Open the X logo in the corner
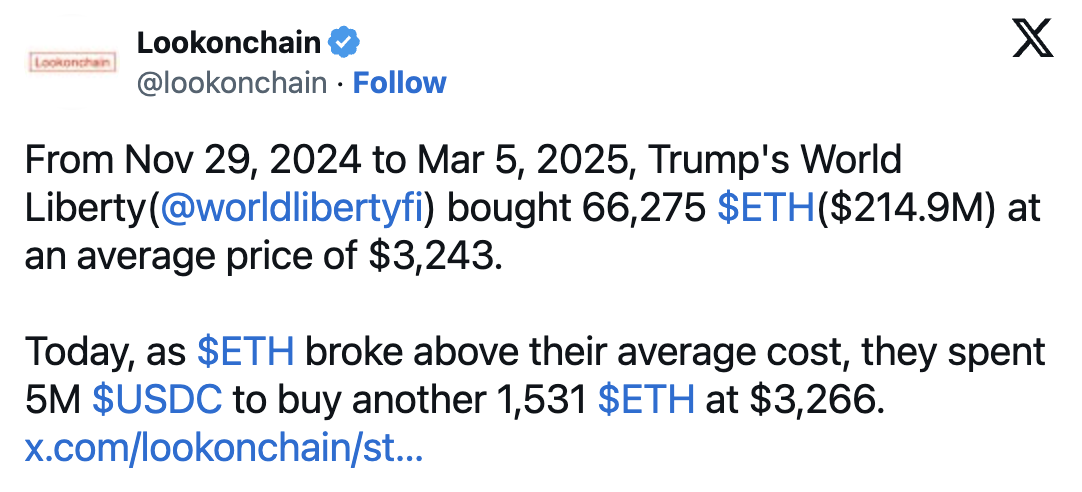Viewport: 1082px width, 492px height. tap(1033, 38)
